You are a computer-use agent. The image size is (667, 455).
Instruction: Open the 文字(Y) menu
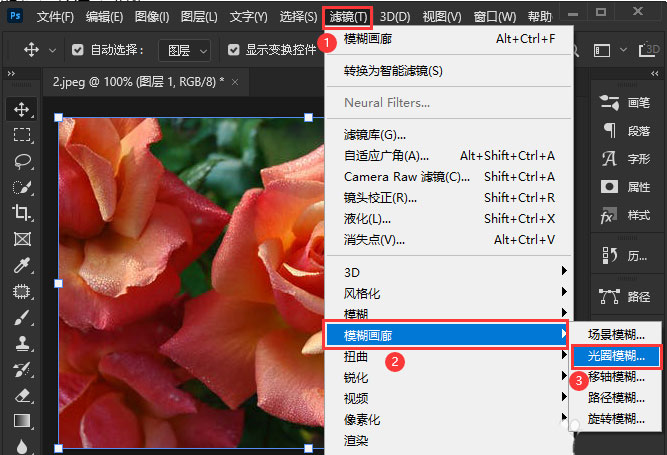pyautogui.click(x=249, y=17)
